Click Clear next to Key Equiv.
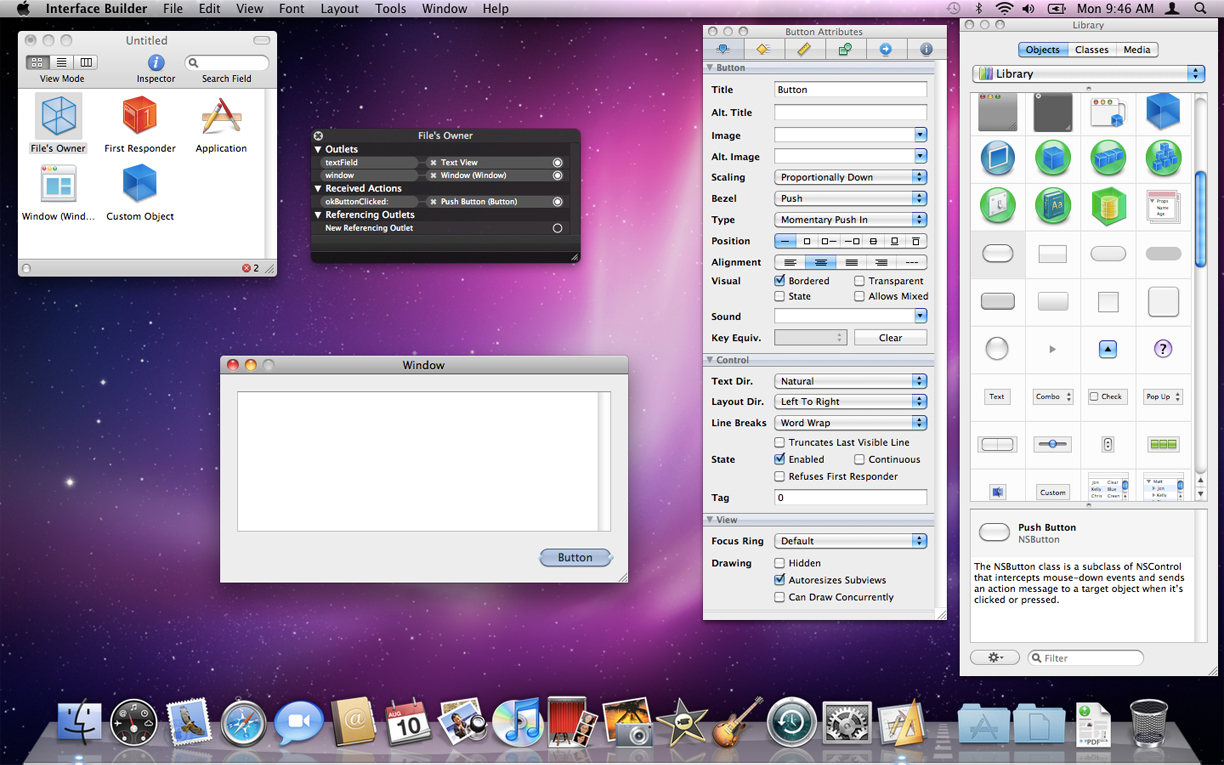Screen dimensions: 1224x765 [890, 338]
